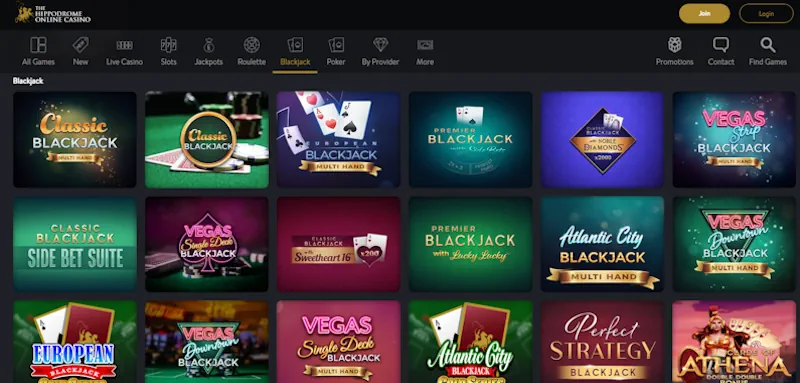Launch Premier Blackjack with Lucky Lucky

pyautogui.click(x=470, y=244)
